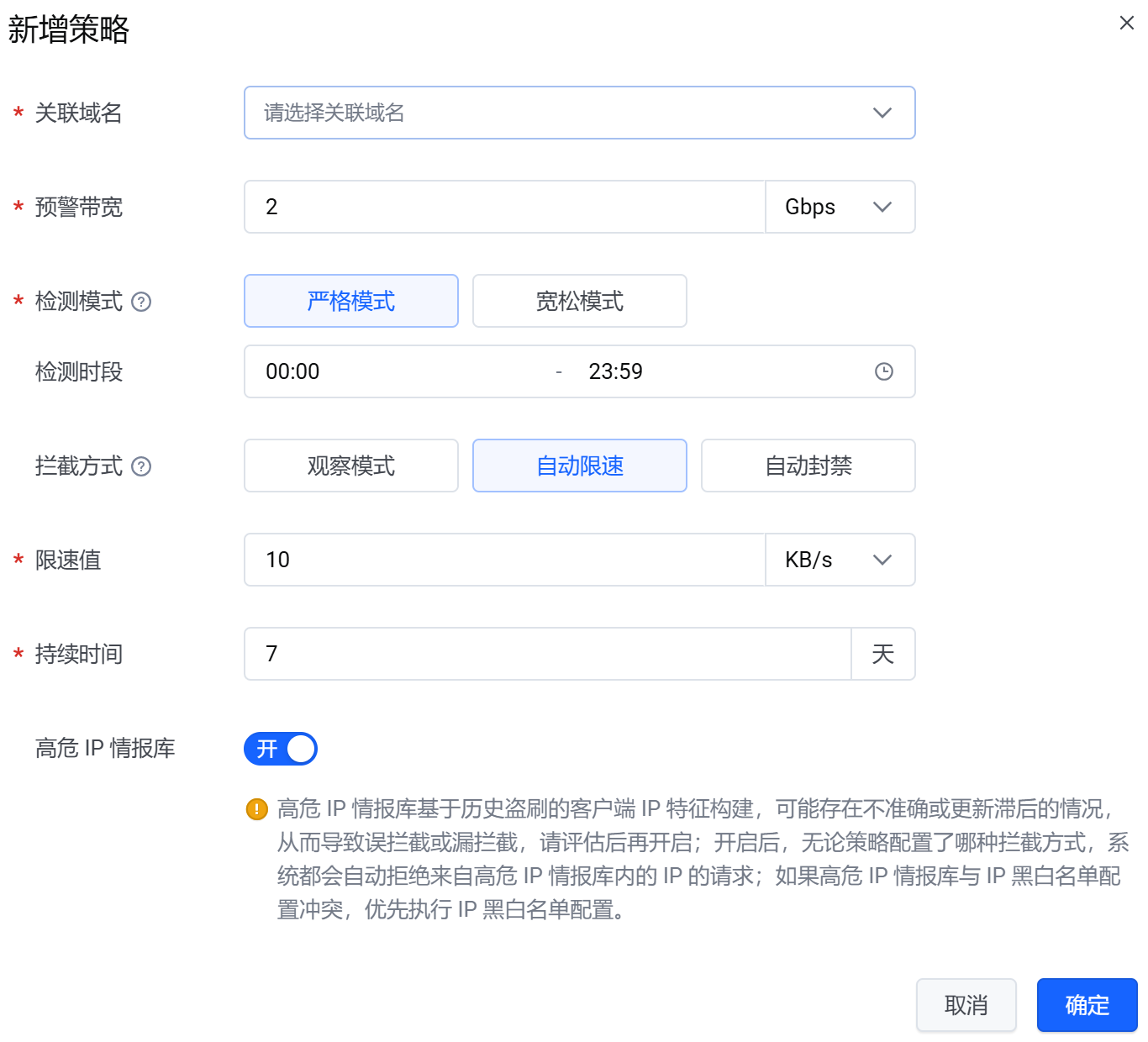Click the 取消 button

tap(966, 1005)
